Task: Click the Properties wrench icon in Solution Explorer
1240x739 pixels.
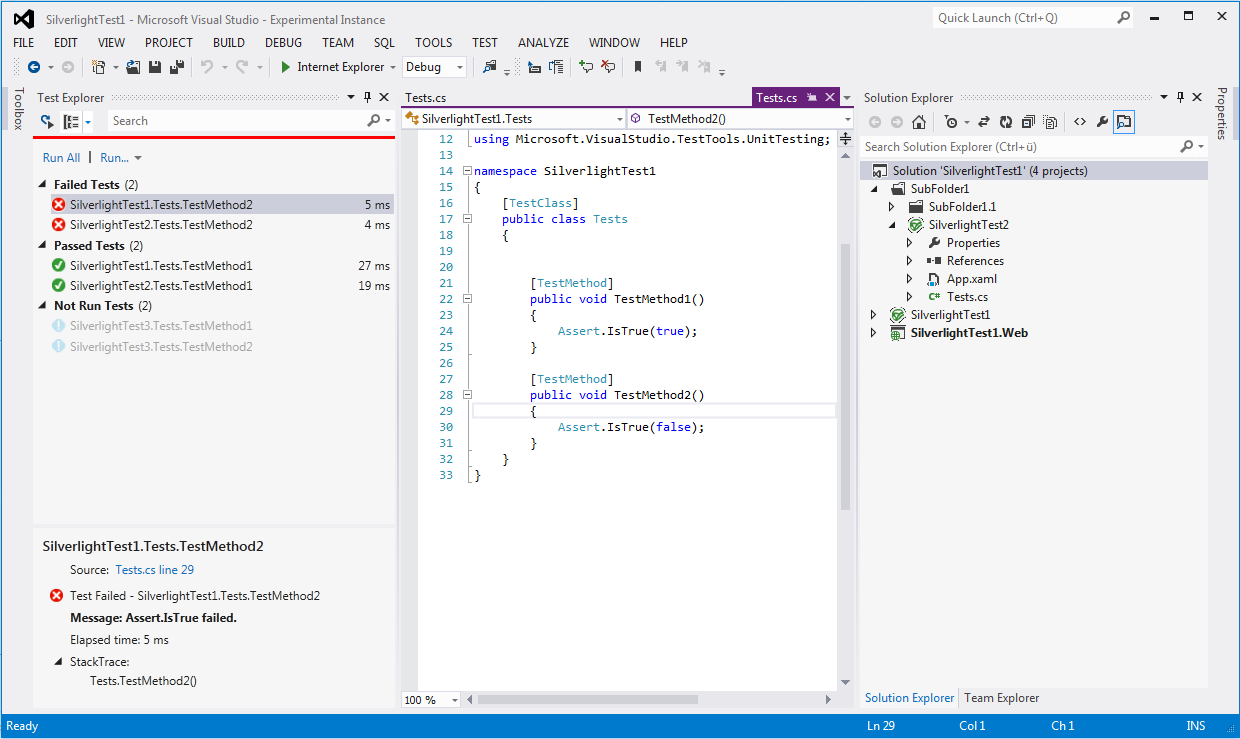Action: [x=1102, y=122]
